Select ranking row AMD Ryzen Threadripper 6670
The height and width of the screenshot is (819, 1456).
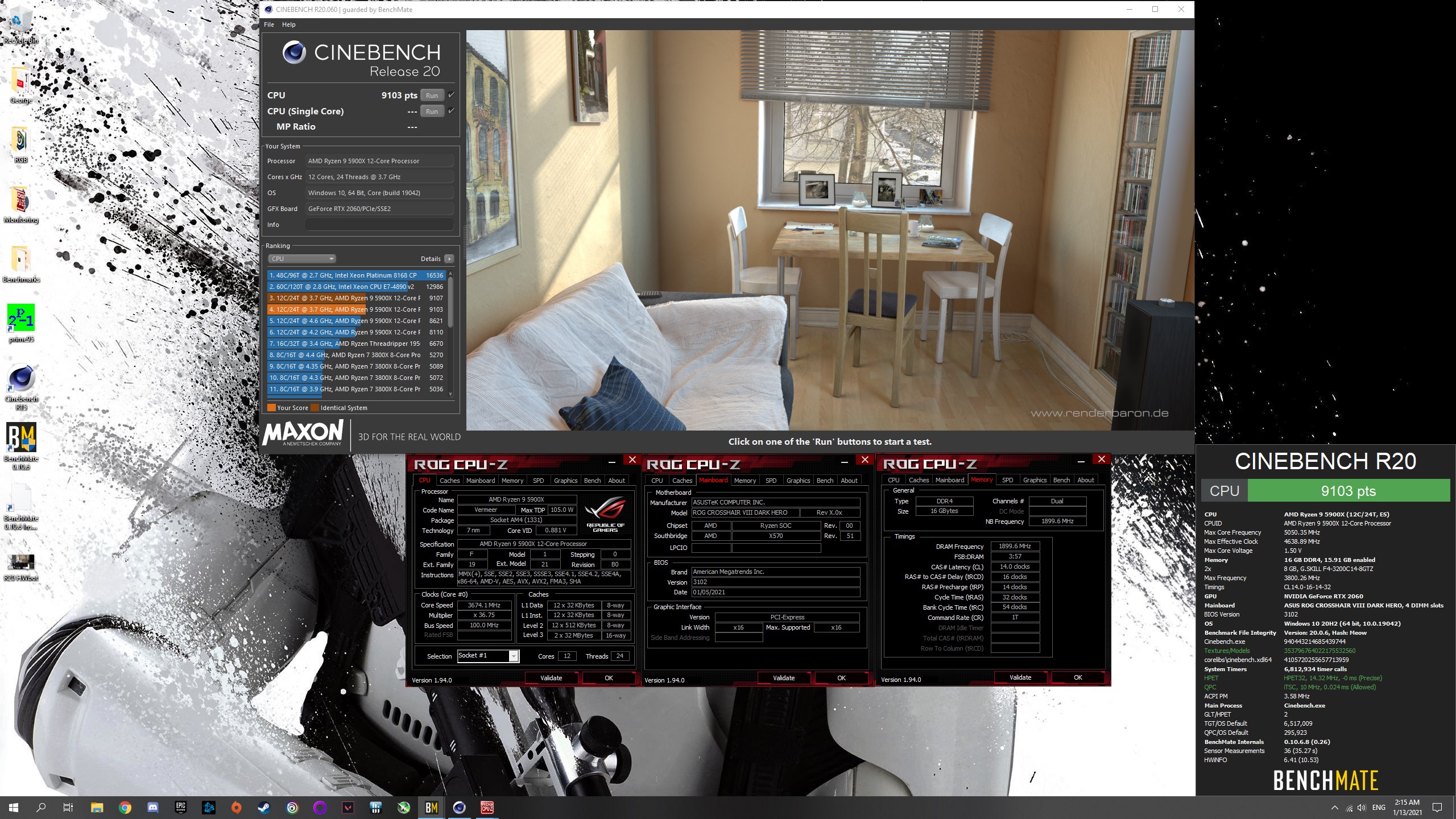click(x=357, y=344)
